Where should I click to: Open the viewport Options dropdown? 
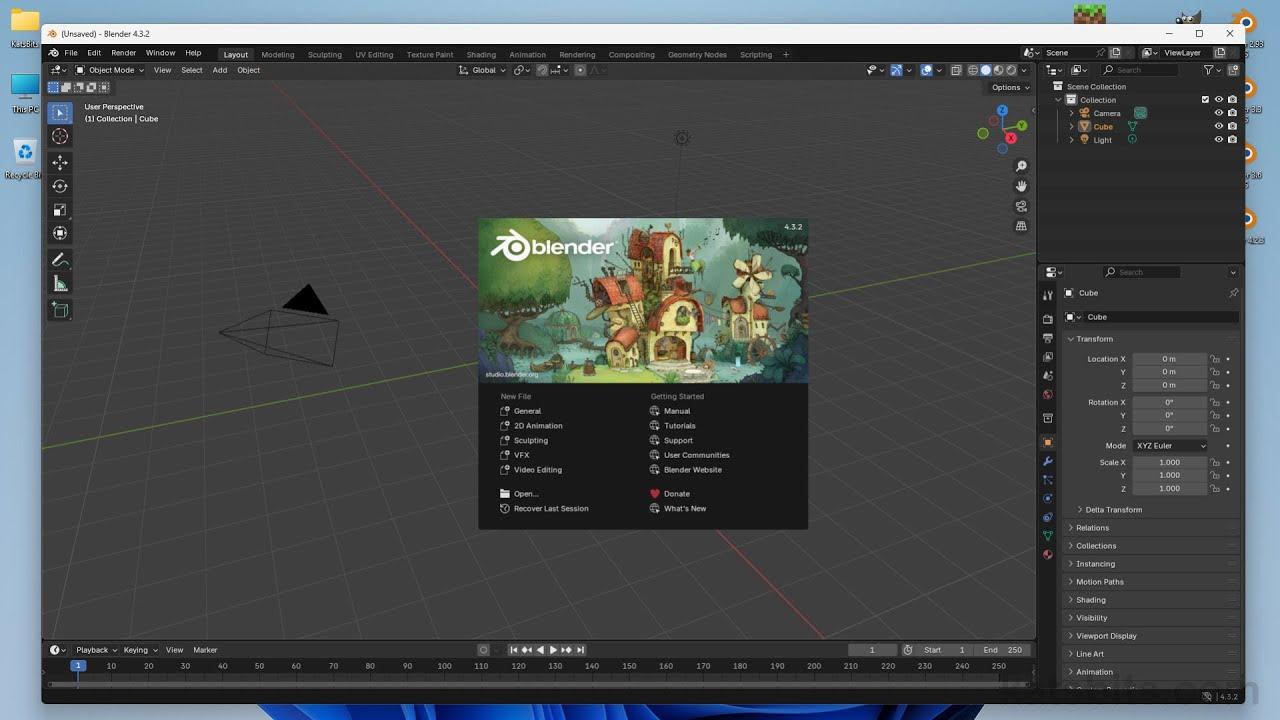(x=1010, y=87)
